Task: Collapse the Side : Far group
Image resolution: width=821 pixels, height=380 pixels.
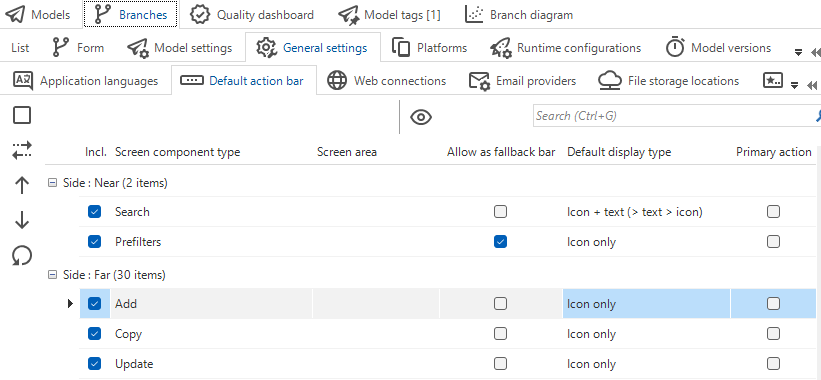Action: coord(52,274)
